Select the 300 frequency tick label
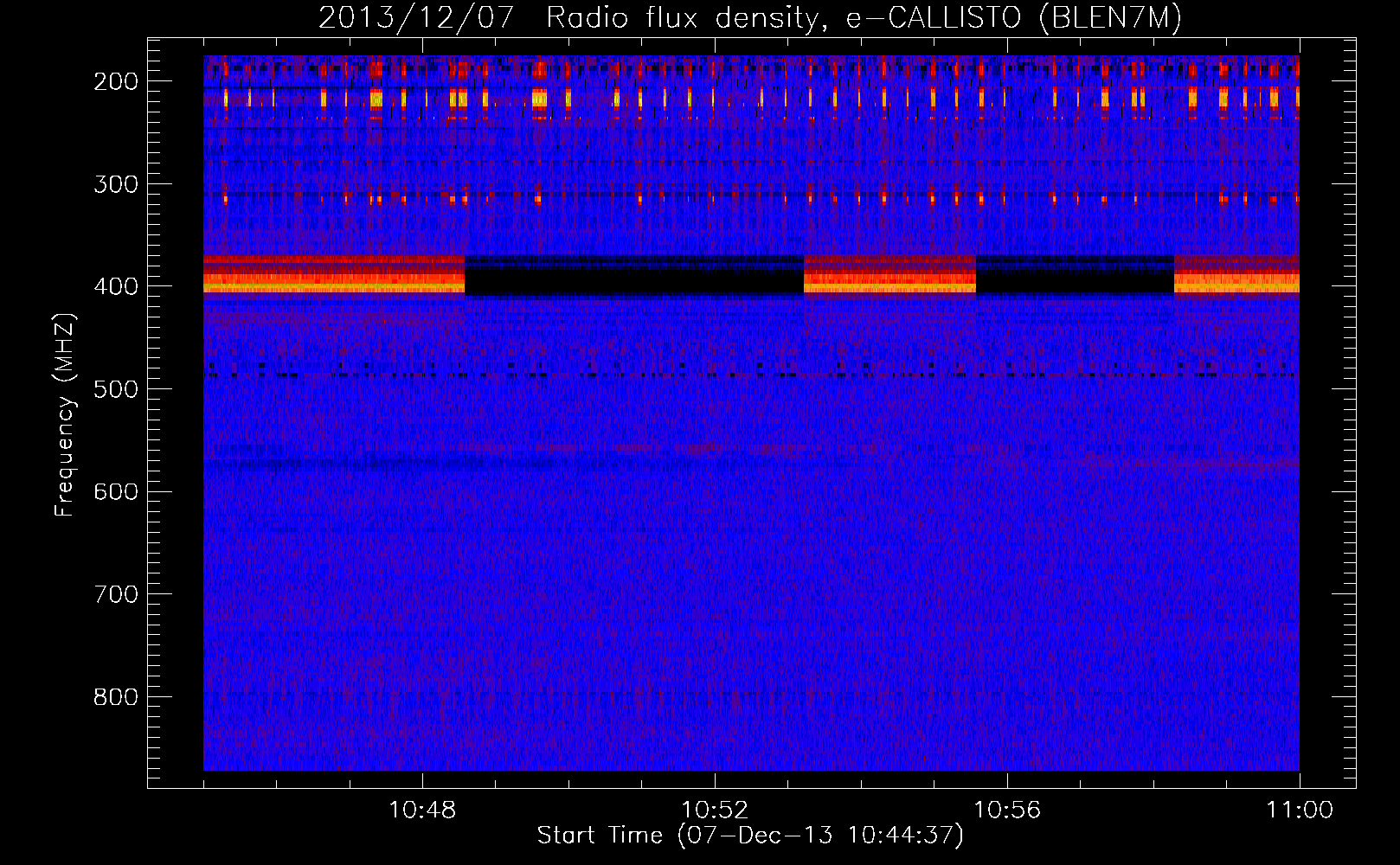The height and width of the screenshot is (865, 1400). 116,184
